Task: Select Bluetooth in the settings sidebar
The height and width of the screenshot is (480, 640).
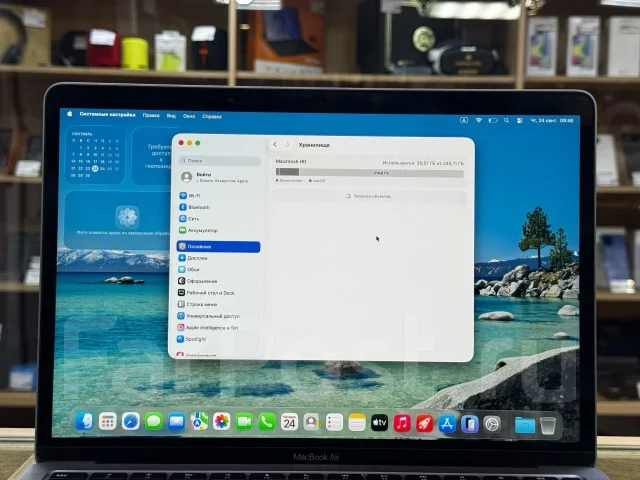Action: [219, 207]
